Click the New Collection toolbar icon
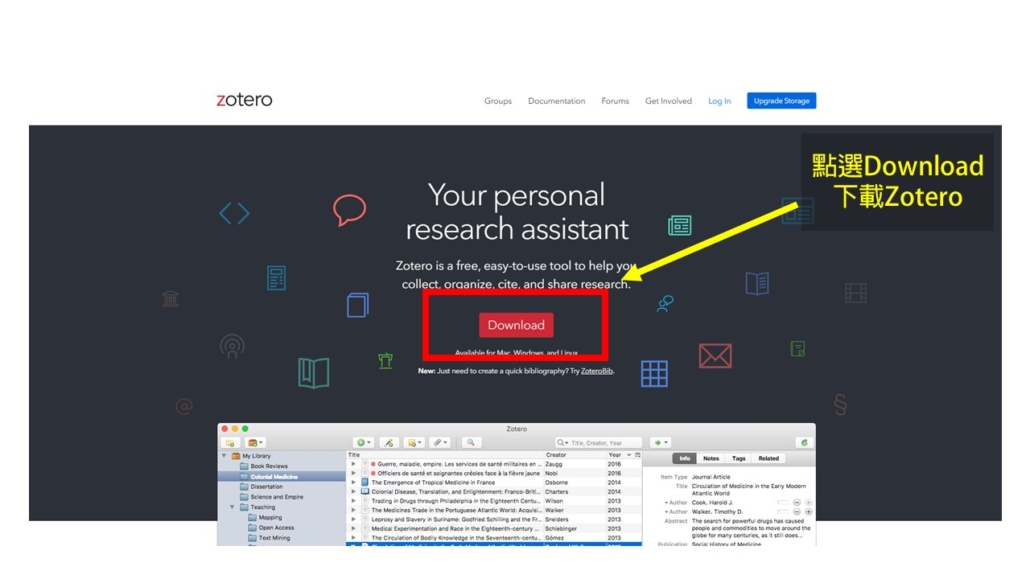 (x=230, y=443)
